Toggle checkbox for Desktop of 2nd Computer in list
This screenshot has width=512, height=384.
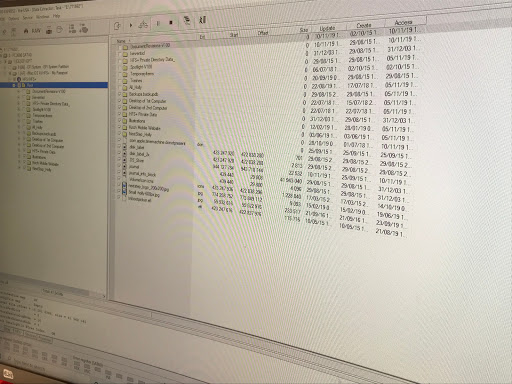120,108
